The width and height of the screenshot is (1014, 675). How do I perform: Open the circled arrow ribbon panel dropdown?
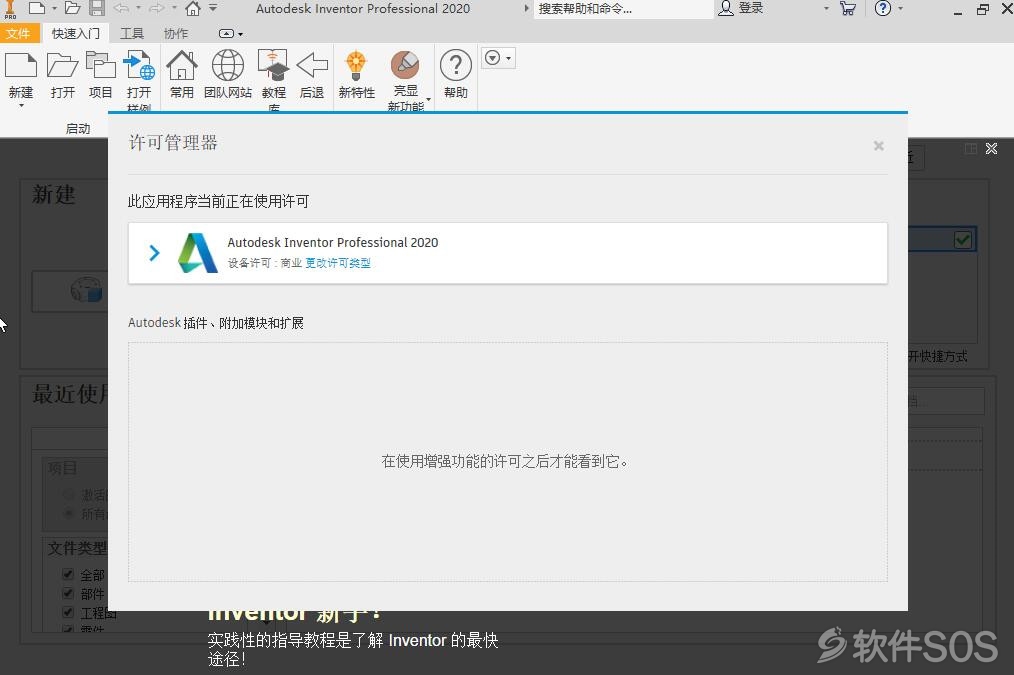tap(498, 58)
